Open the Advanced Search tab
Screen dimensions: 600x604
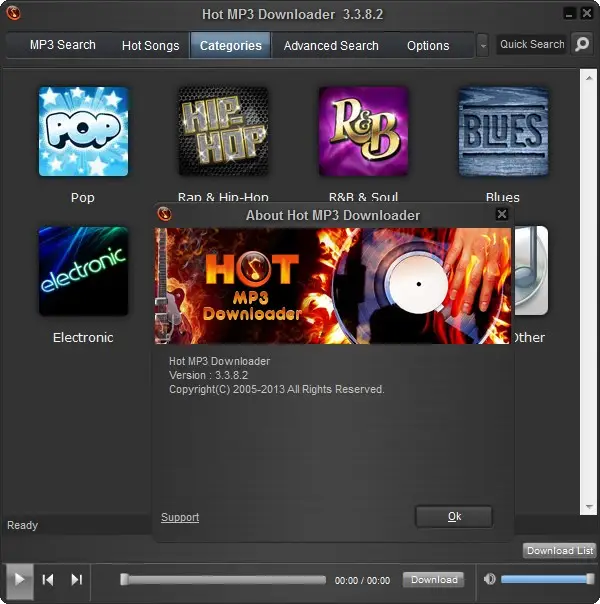[331, 45]
